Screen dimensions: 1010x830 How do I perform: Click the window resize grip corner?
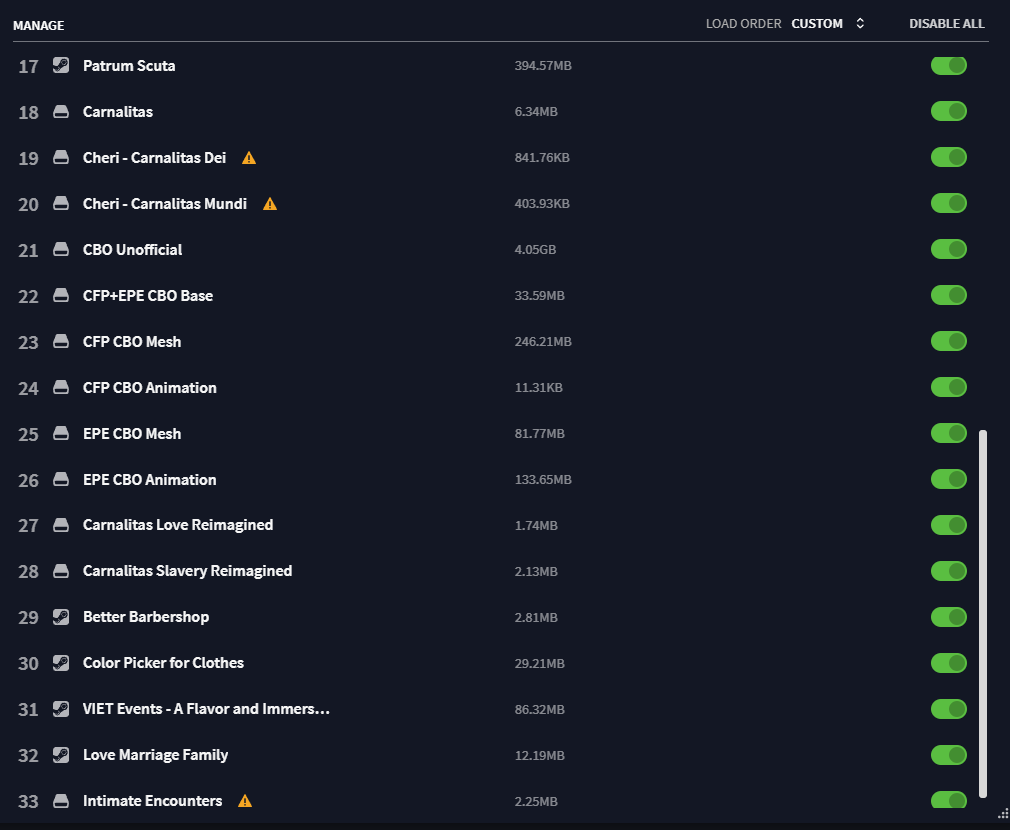(1003, 813)
